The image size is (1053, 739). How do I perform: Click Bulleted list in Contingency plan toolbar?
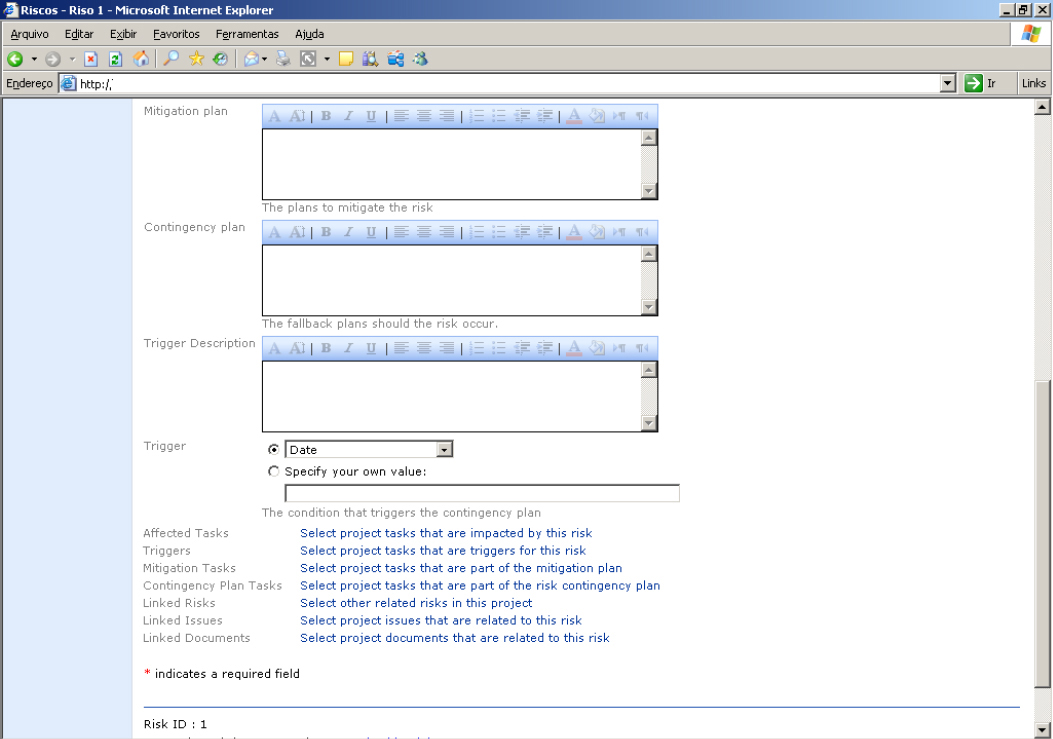coord(498,232)
